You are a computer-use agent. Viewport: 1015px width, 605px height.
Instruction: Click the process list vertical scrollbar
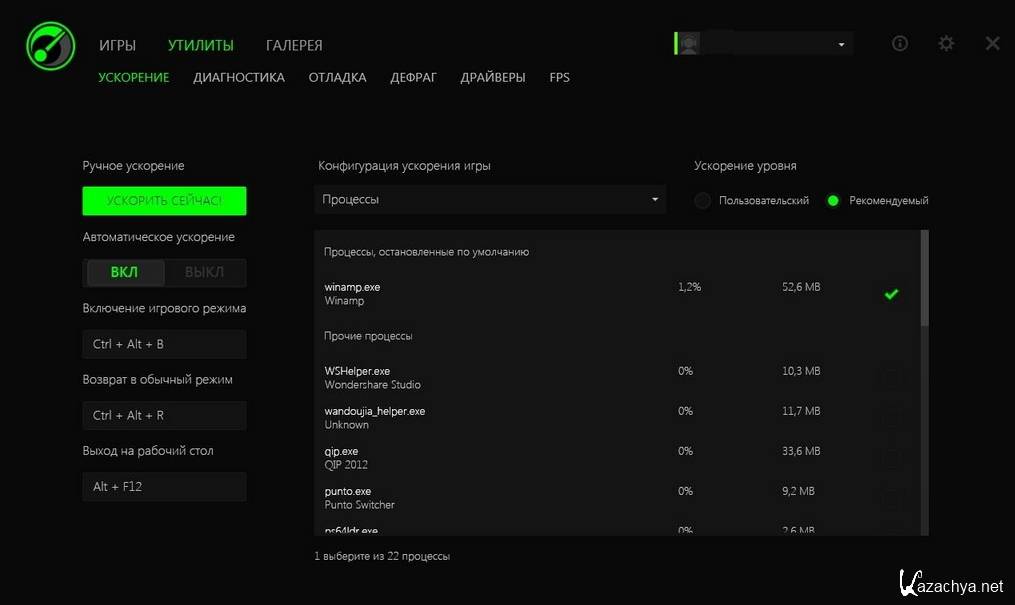[x=924, y=280]
